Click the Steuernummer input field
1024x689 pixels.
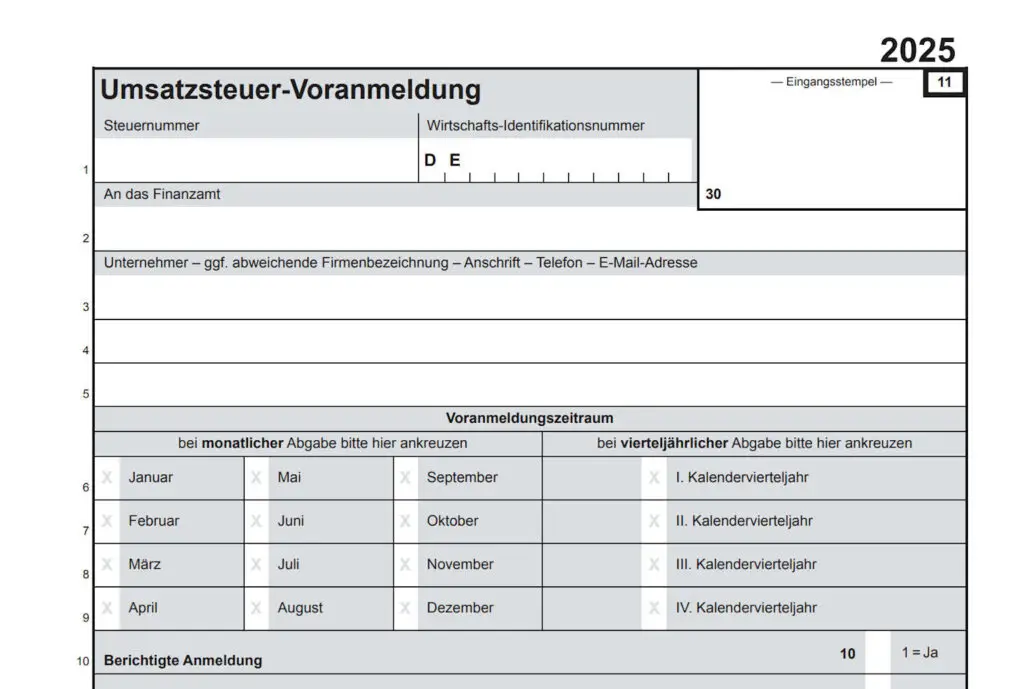256,160
